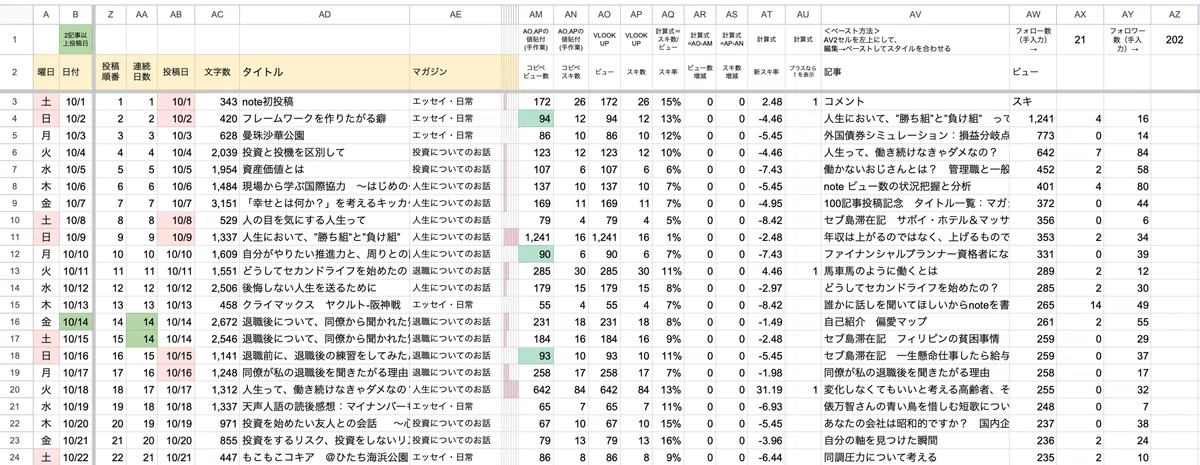Select the 2,672 character count cell
The width and height of the screenshot is (1200, 465).
point(217,322)
